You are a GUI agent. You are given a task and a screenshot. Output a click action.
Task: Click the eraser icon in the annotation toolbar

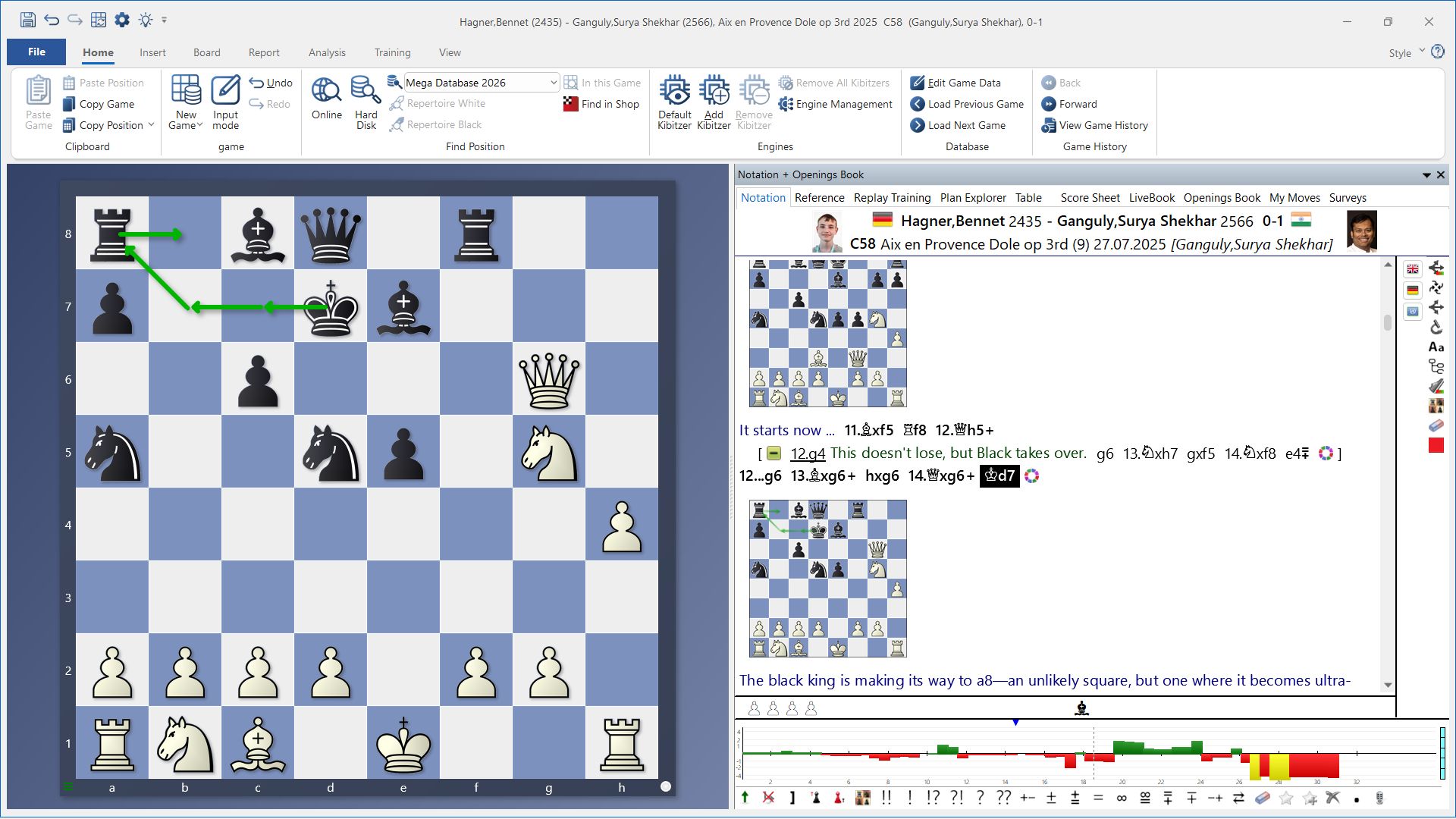point(1262,798)
